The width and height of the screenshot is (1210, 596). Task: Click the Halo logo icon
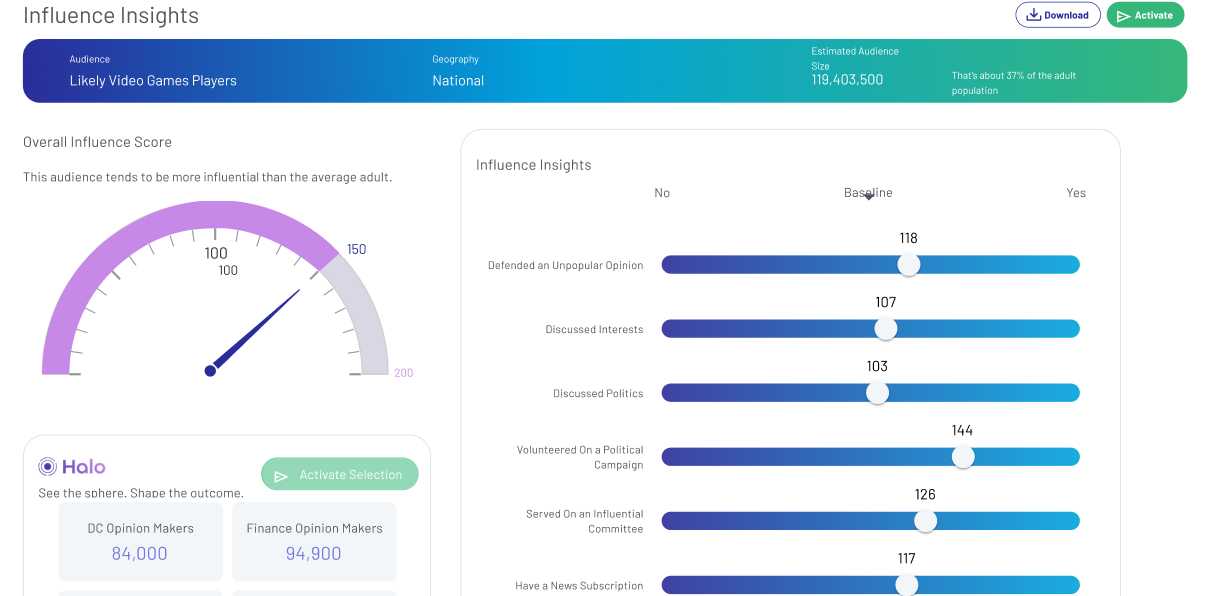pyautogui.click(x=47, y=466)
